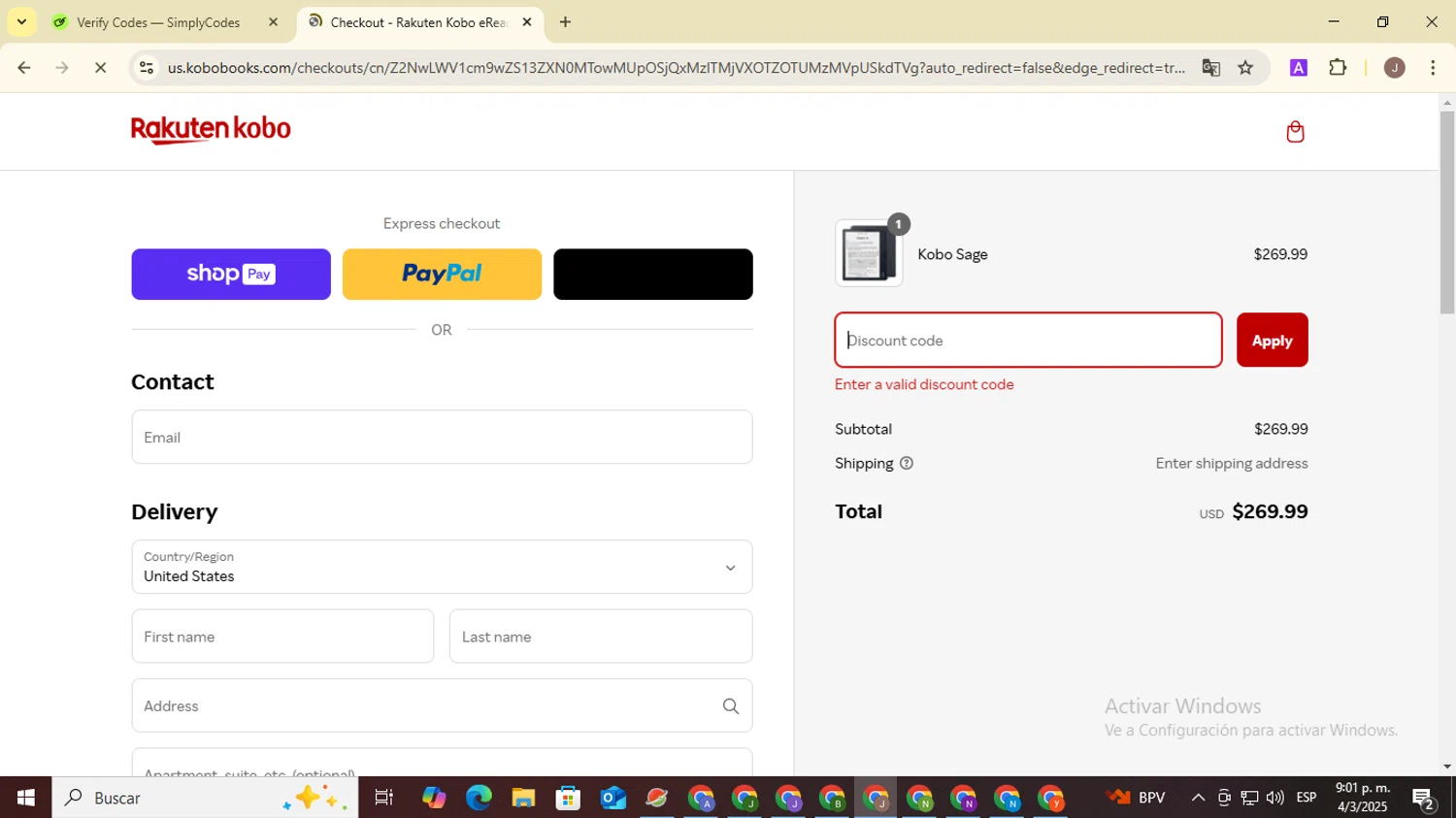
Task: Click the Email input field
Action: pos(442,437)
